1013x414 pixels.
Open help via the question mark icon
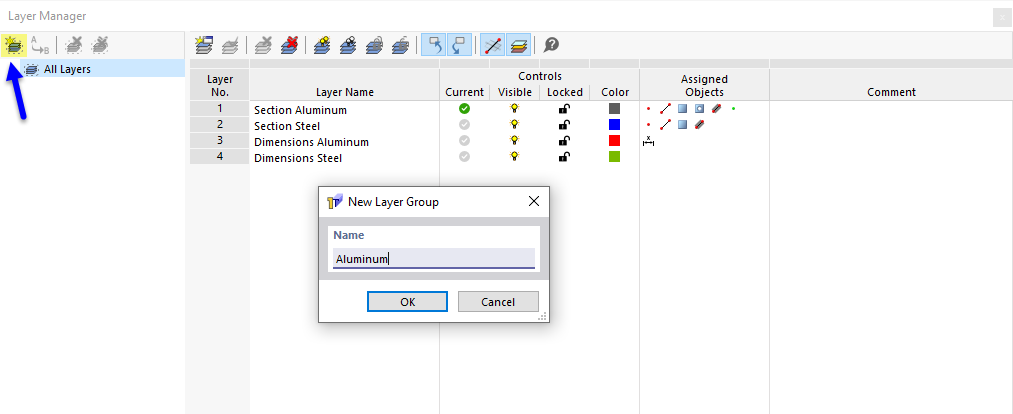(x=551, y=45)
